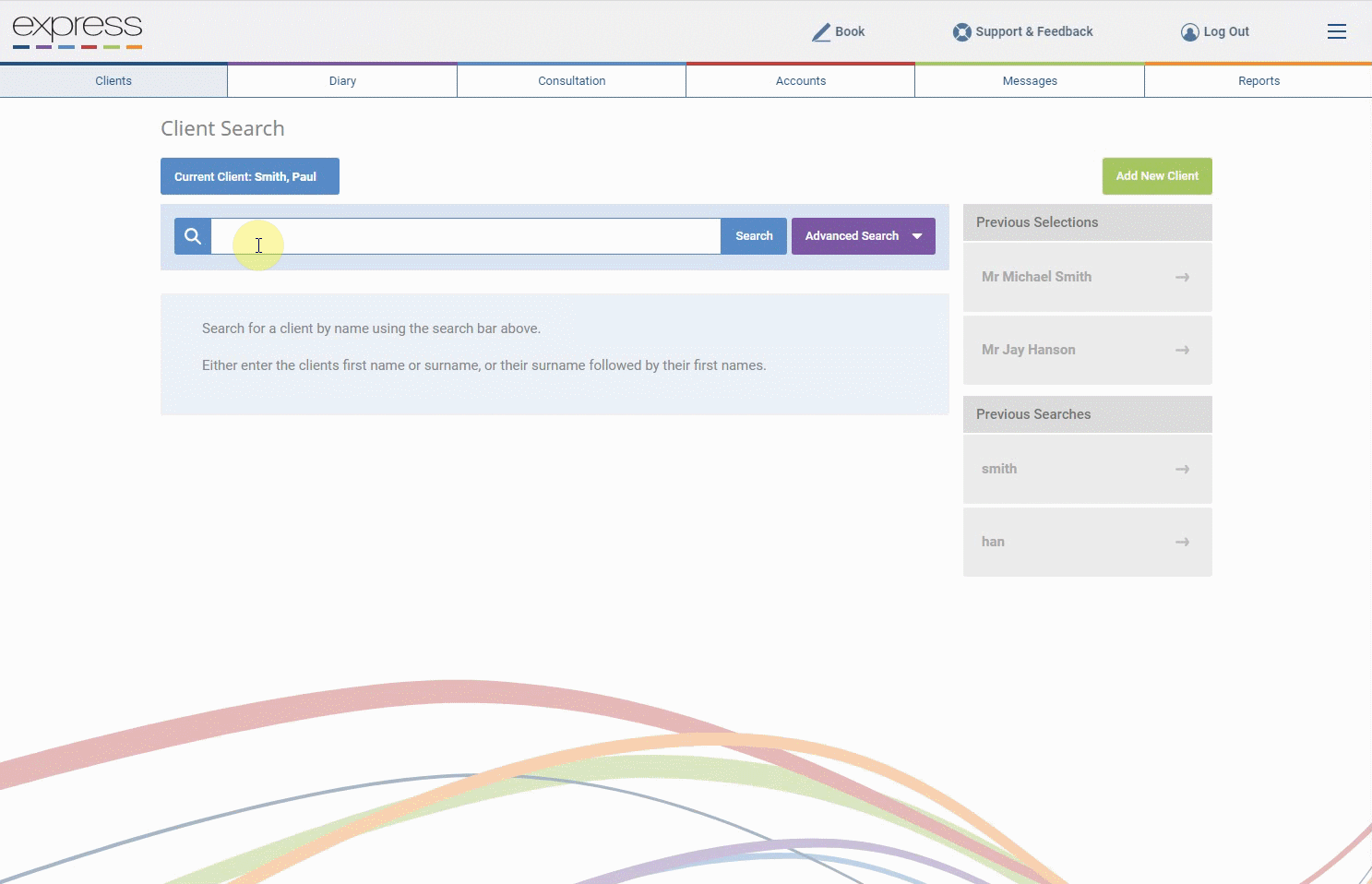Focus the client search text field

(x=466, y=236)
